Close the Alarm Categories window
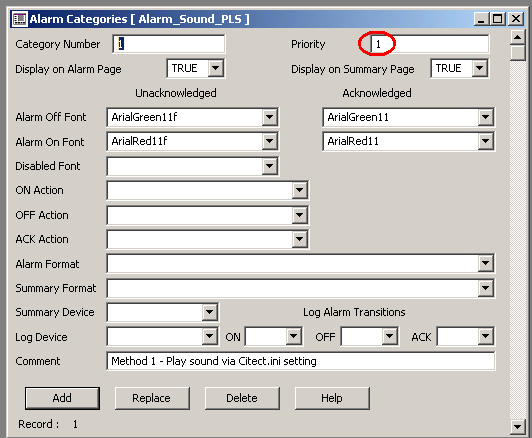Viewport: 532px width, 438px height. [516, 19]
